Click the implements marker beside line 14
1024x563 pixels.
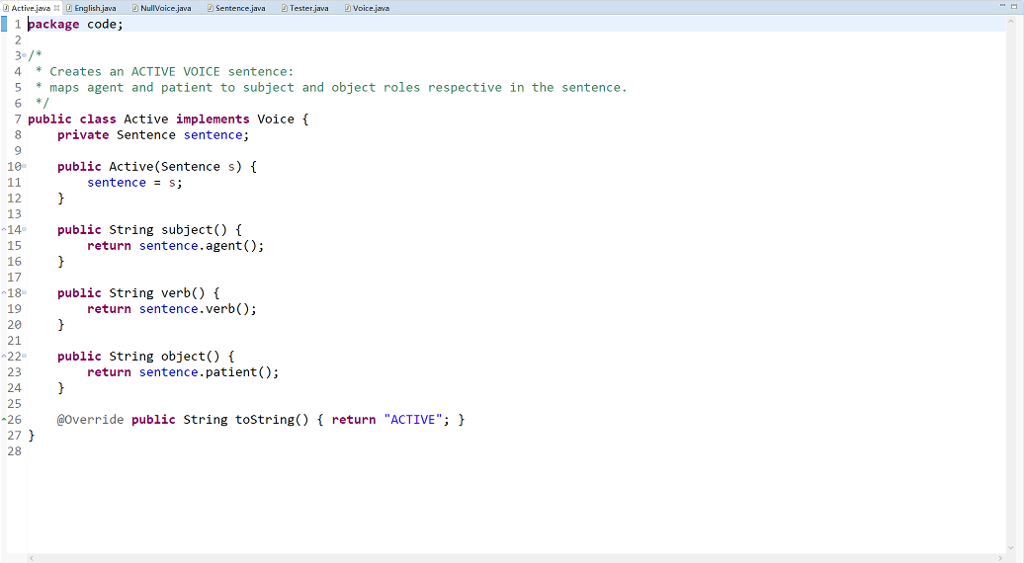[x=4, y=230]
